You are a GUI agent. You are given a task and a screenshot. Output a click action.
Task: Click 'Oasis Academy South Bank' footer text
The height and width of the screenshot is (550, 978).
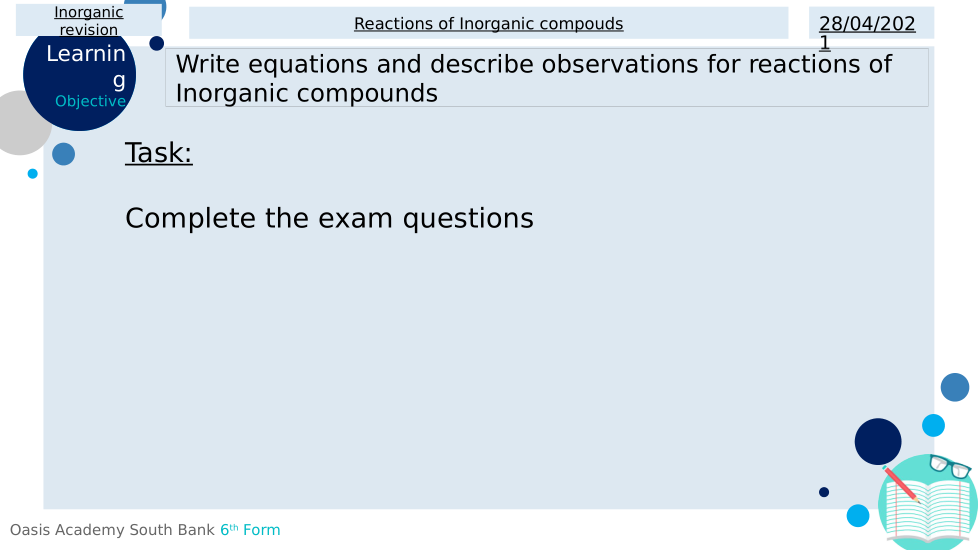[112, 530]
